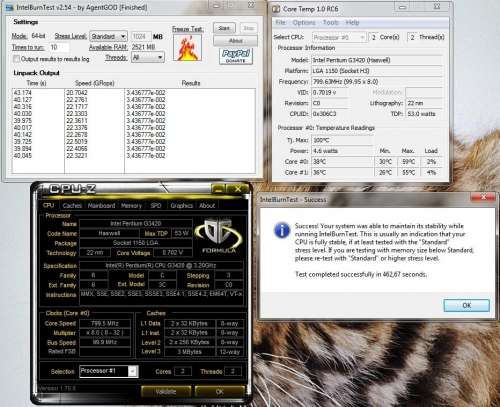Click the Validate button in CPU-Z
Viewport: 500px width, 407px height.
point(166,392)
